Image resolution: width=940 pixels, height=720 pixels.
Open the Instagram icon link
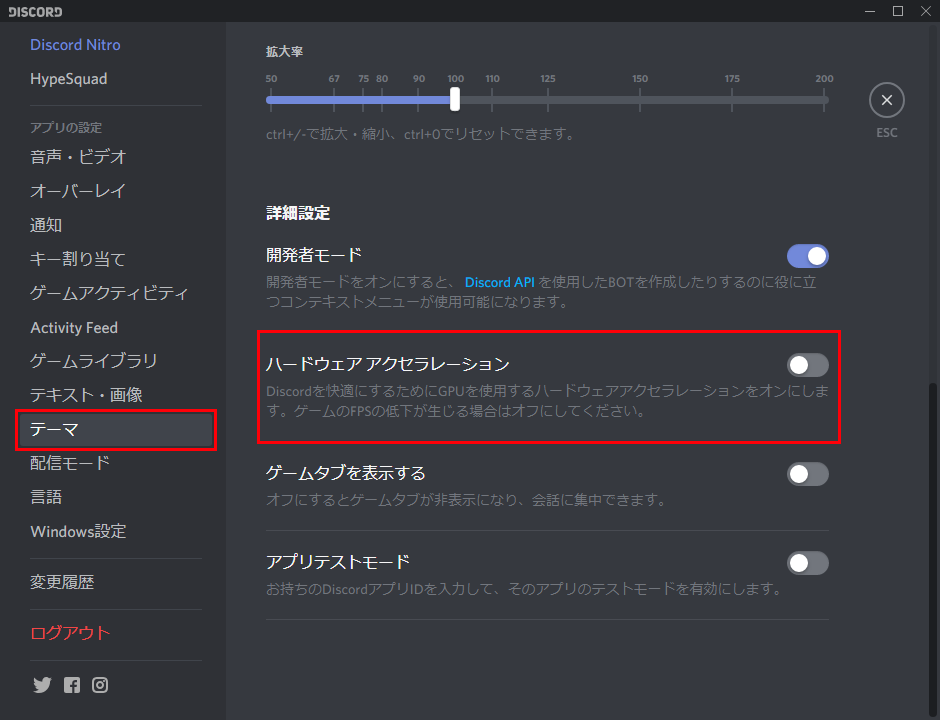(x=100, y=685)
